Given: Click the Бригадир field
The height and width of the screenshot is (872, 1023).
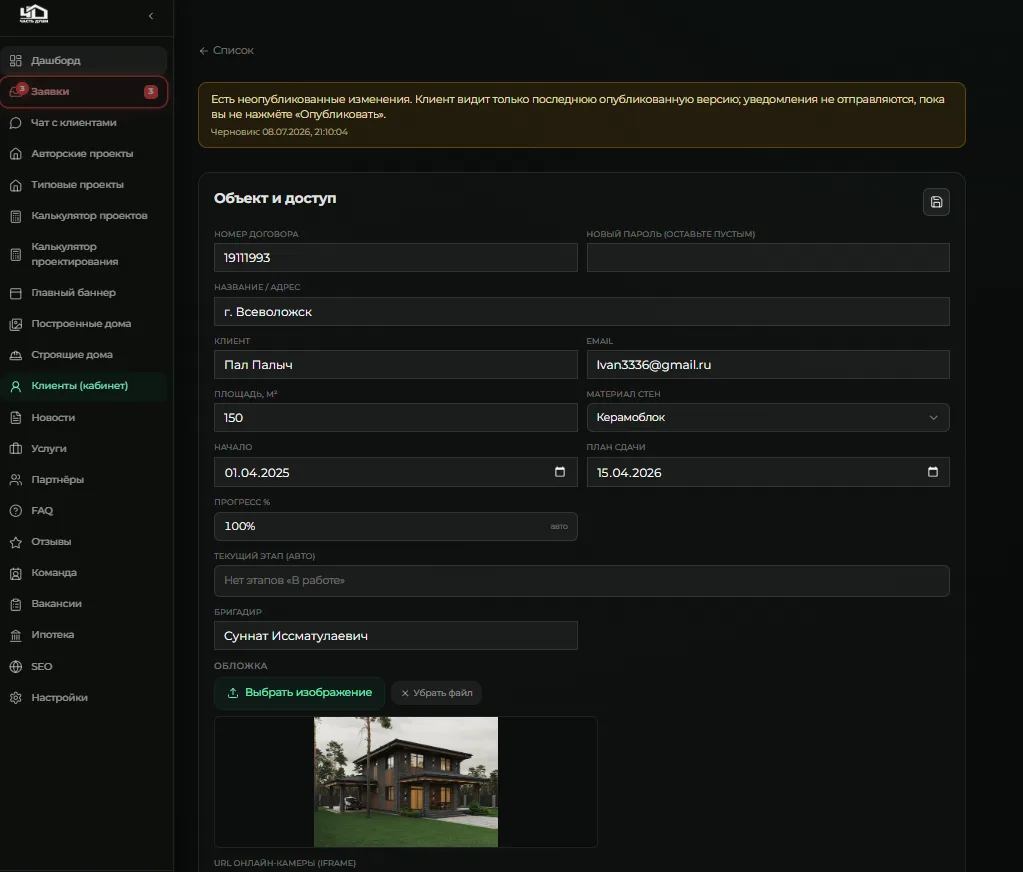Looking at the screenshot, I should tap(395, 636).
